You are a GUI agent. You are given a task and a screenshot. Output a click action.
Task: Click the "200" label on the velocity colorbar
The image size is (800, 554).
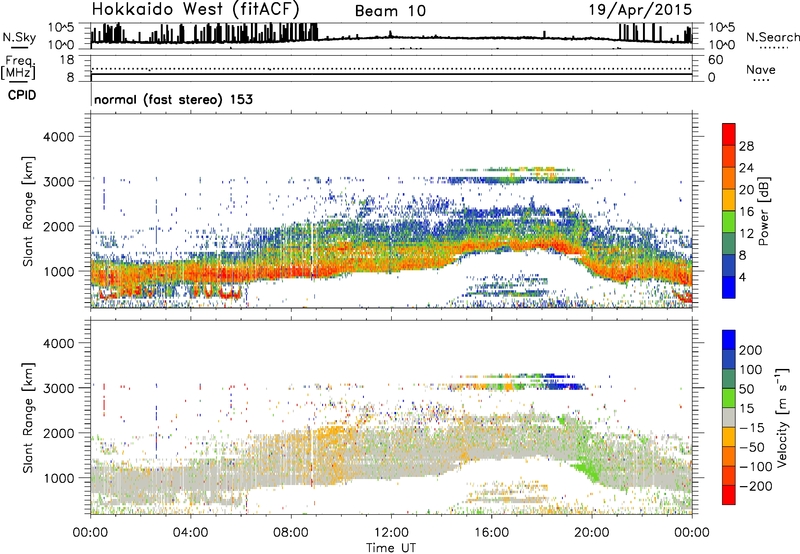[751, 350]
